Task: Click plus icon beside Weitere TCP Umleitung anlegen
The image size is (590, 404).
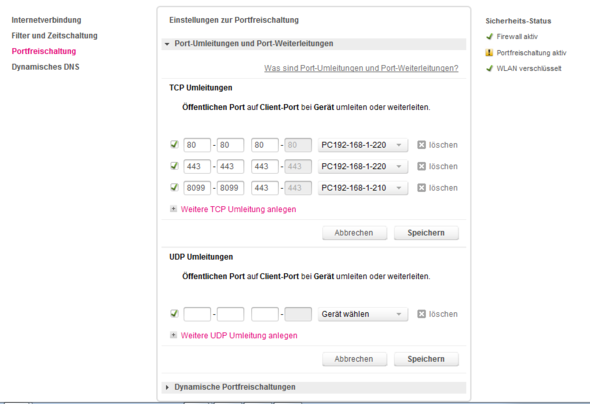Action: [173, 209]
